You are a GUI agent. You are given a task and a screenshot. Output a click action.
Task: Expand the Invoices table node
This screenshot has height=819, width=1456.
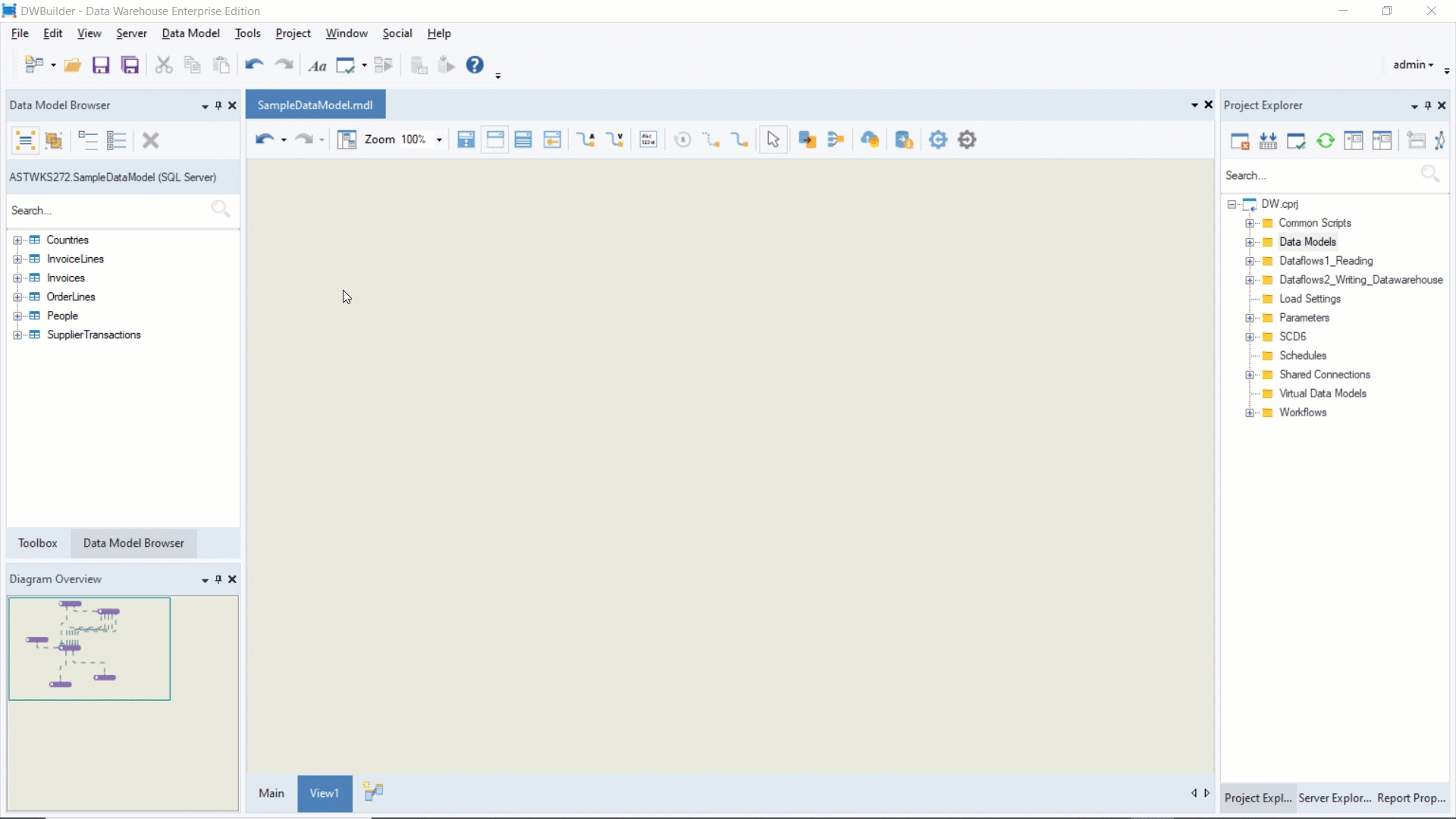(17, 278)
